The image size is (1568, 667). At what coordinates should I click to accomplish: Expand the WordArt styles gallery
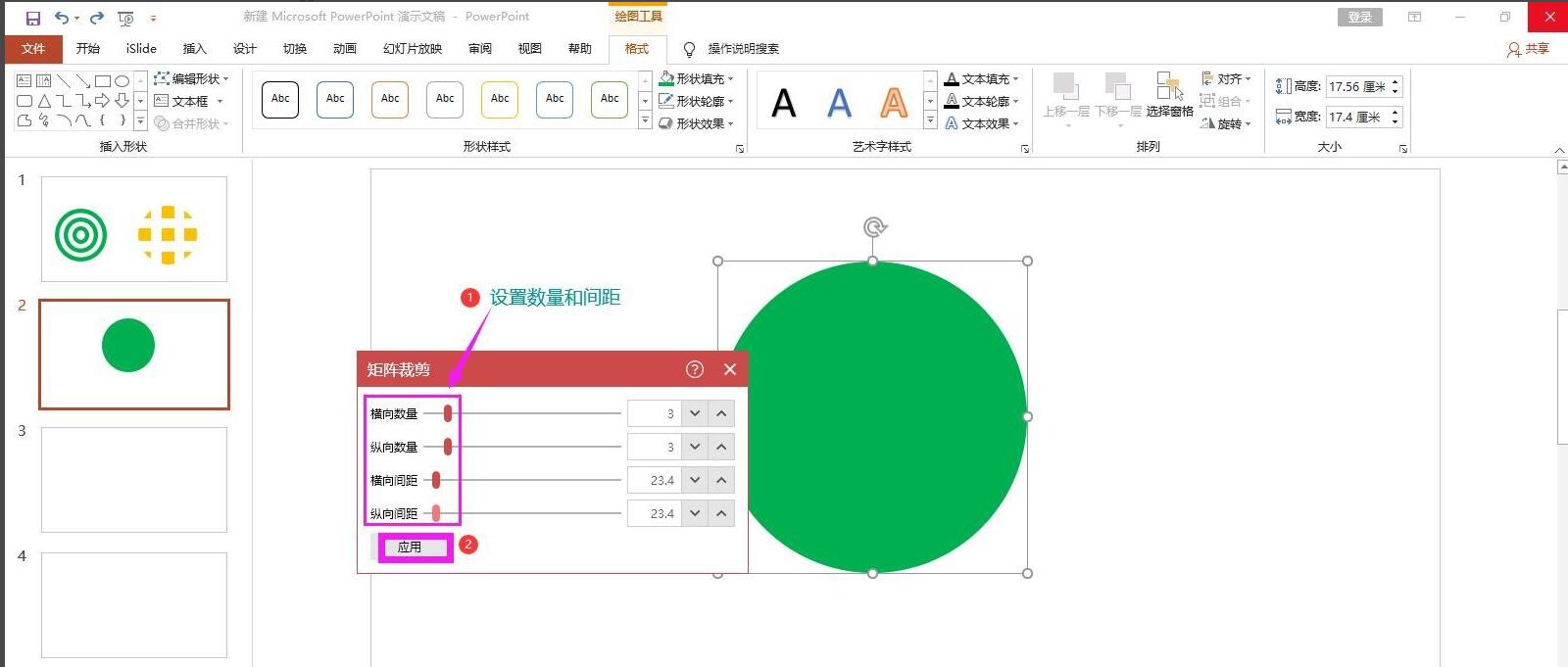tap(930, 120)
